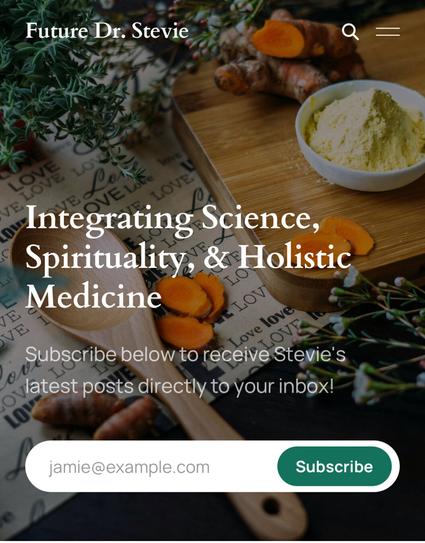The width and height of the screenshot is (425, 543).
Task: Click the word Medicine in headline
Action: point(94,296)
